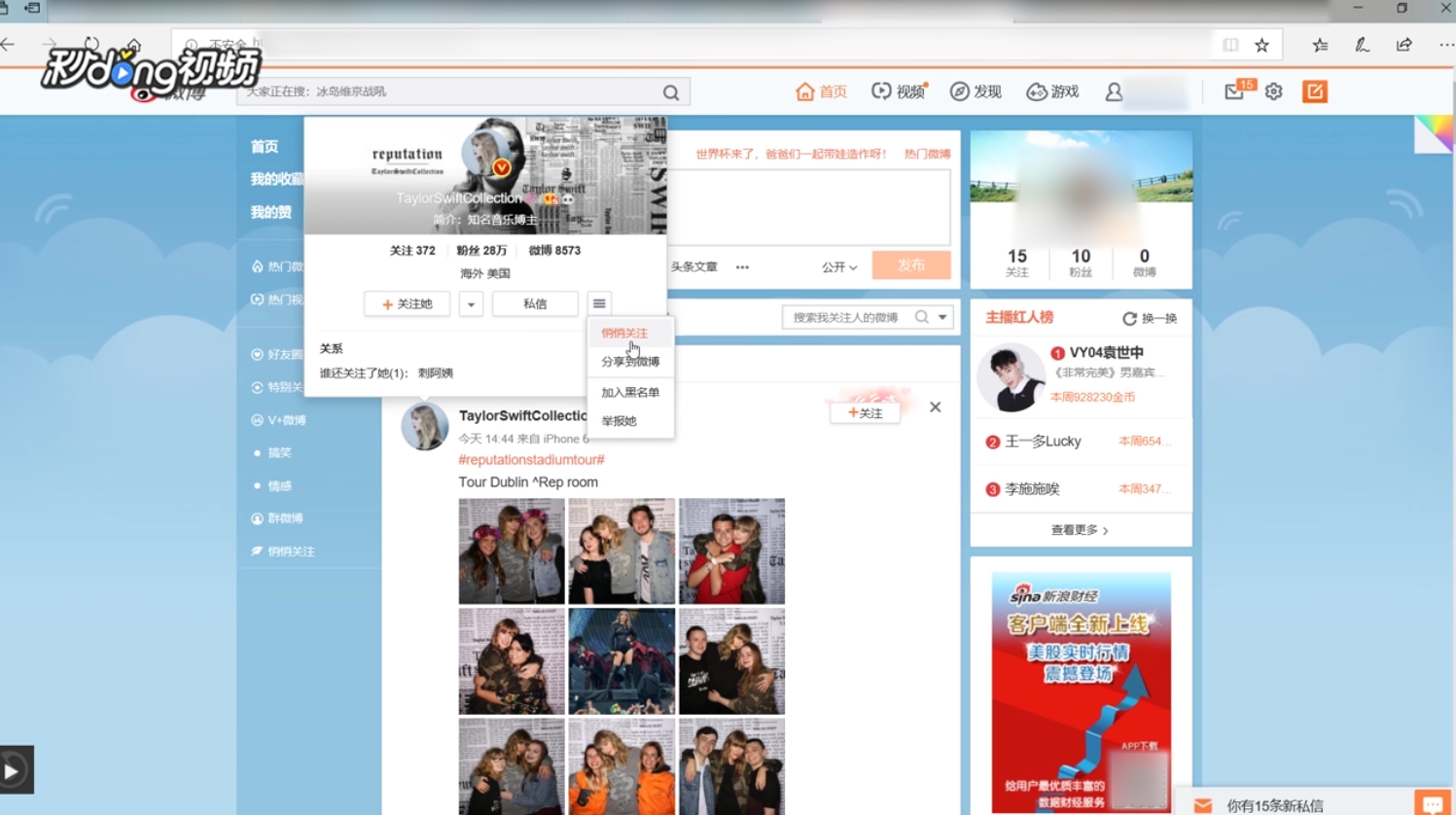Click the 私信 private message button

tap(535, 303)
